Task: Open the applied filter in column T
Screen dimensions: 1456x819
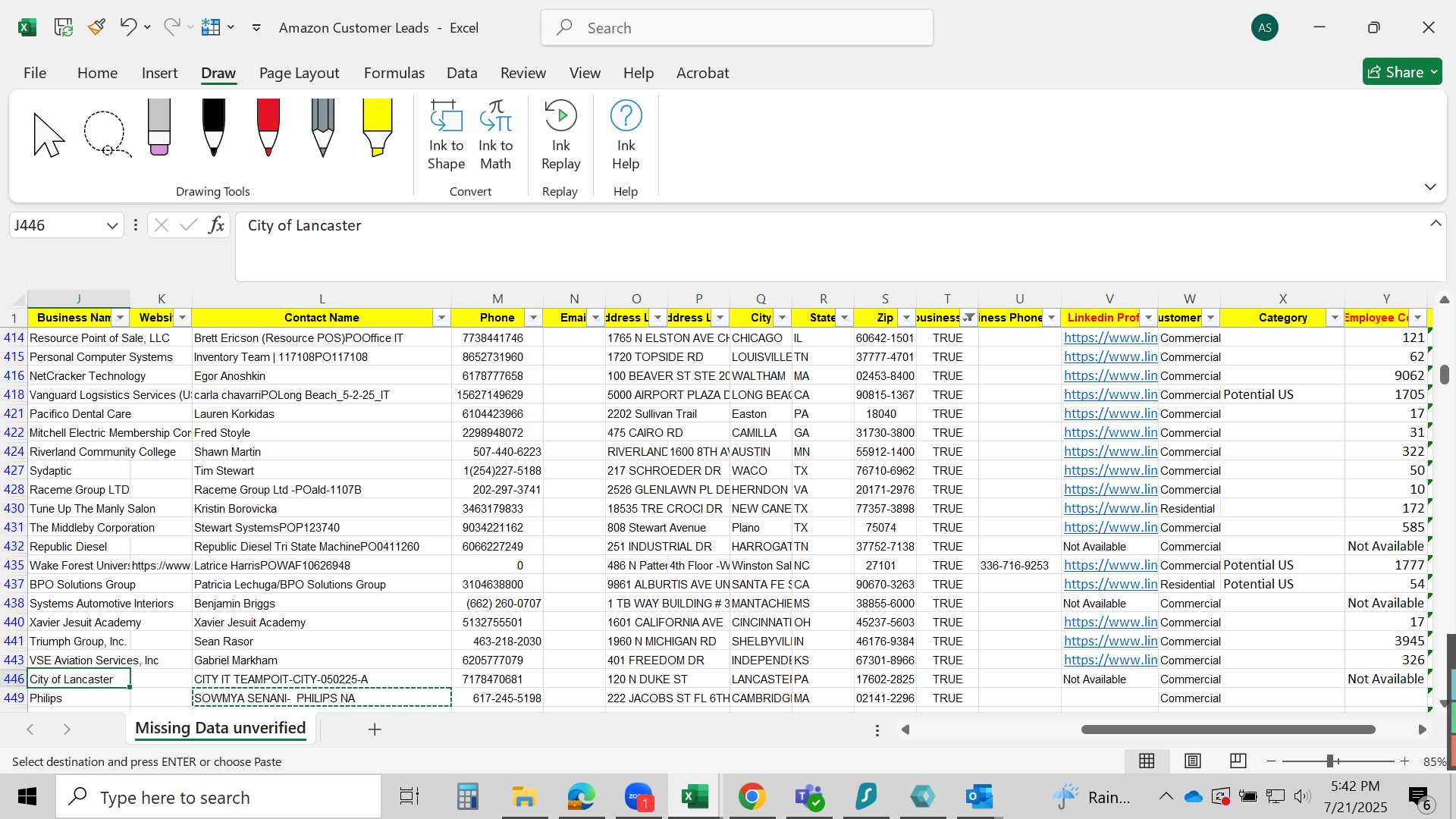Action: pos(968,318)
